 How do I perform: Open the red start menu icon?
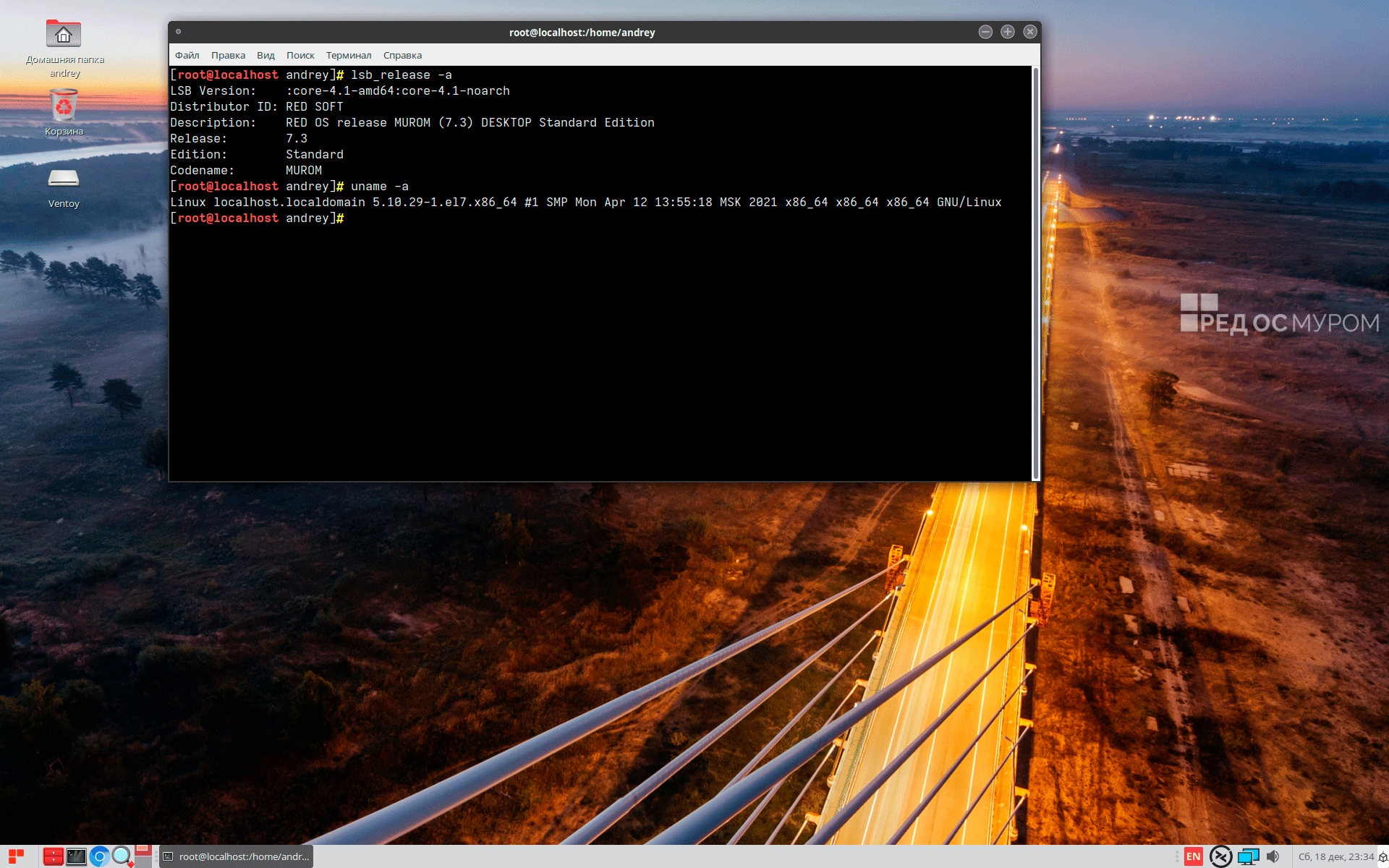pos(16,856)
